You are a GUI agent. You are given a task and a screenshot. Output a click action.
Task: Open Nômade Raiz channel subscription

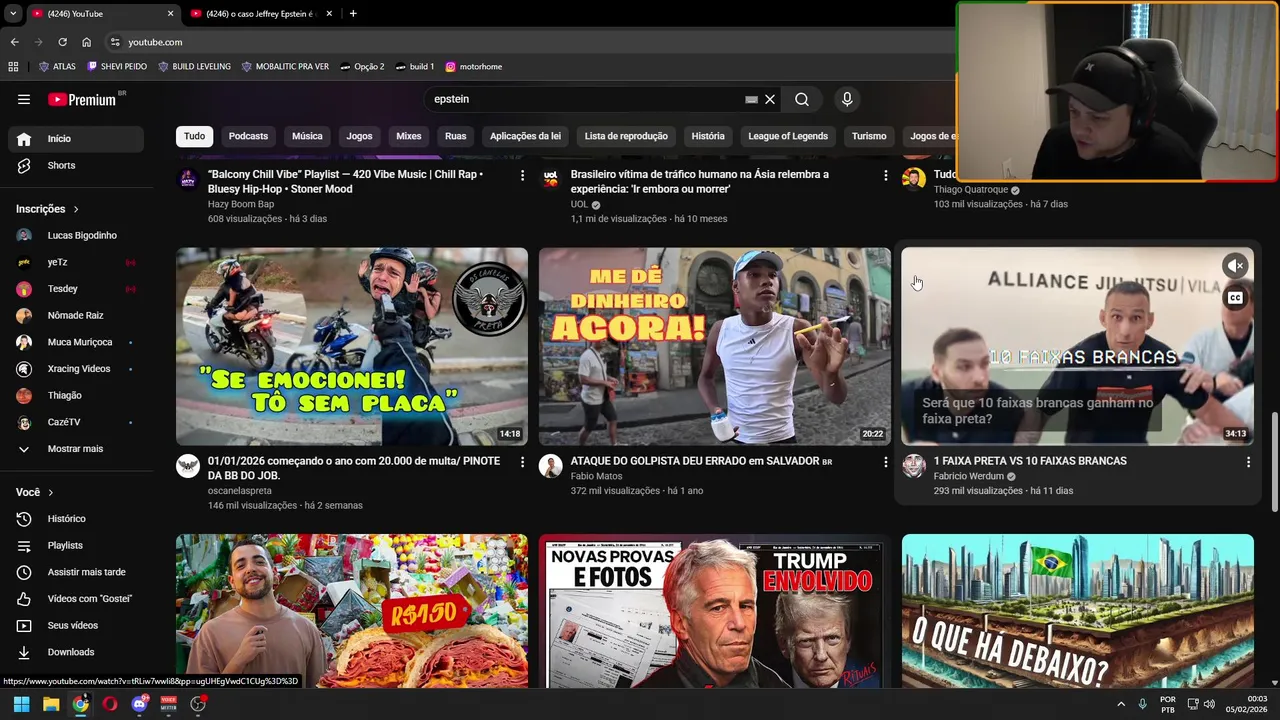coord(76,315)
